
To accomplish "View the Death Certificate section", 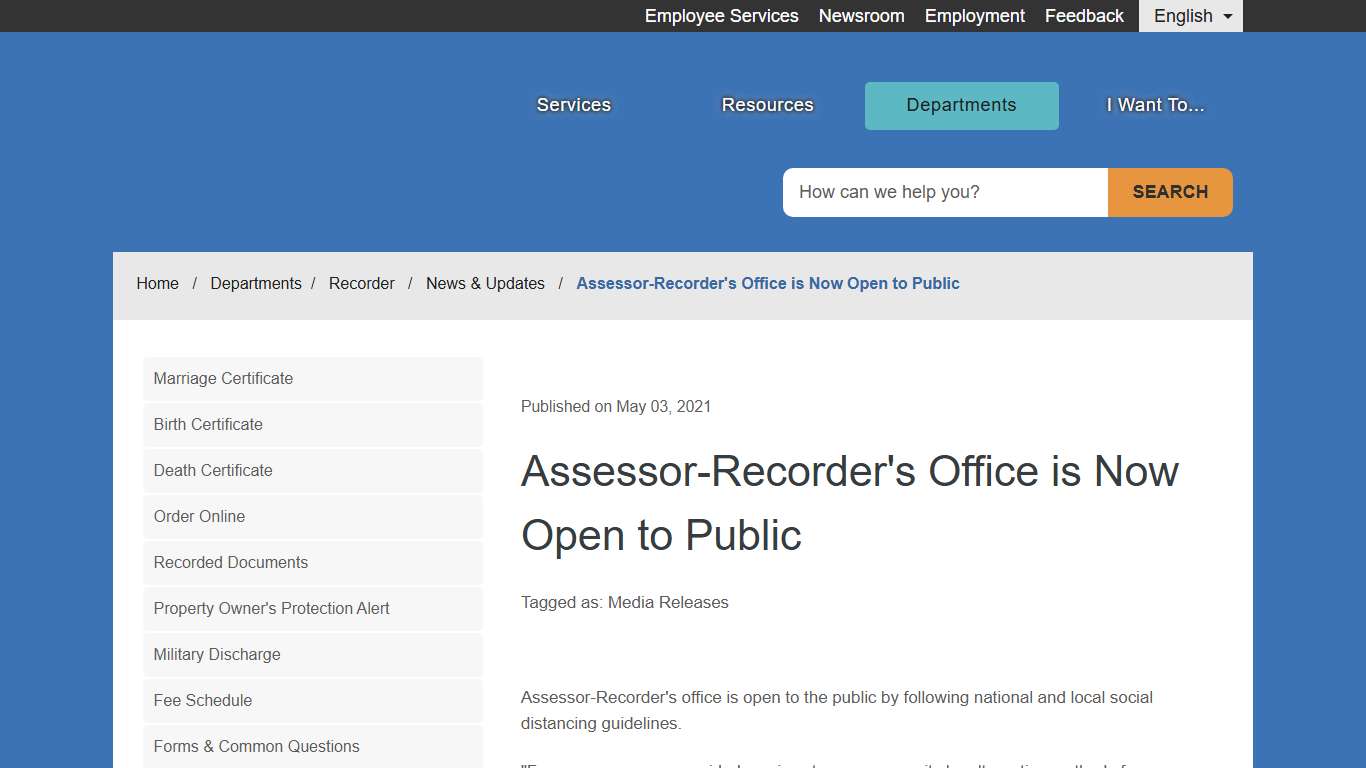I will pyautogui.click(x=212, y=470).
